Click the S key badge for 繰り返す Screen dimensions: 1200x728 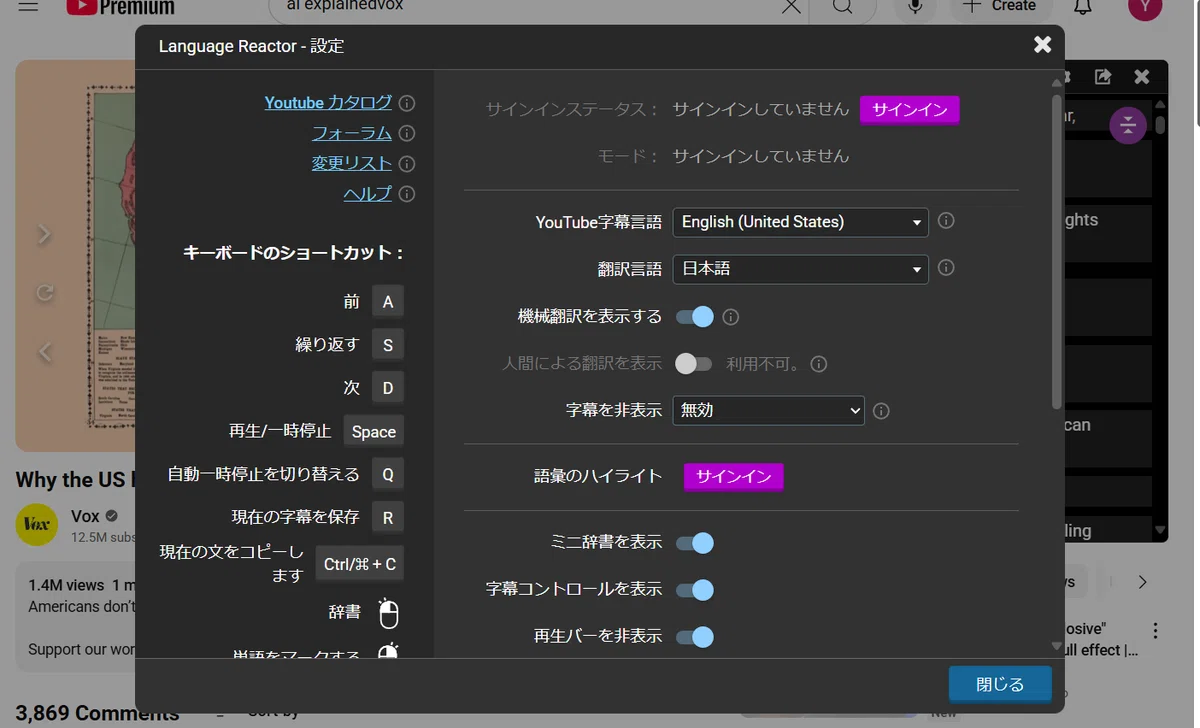388,345
